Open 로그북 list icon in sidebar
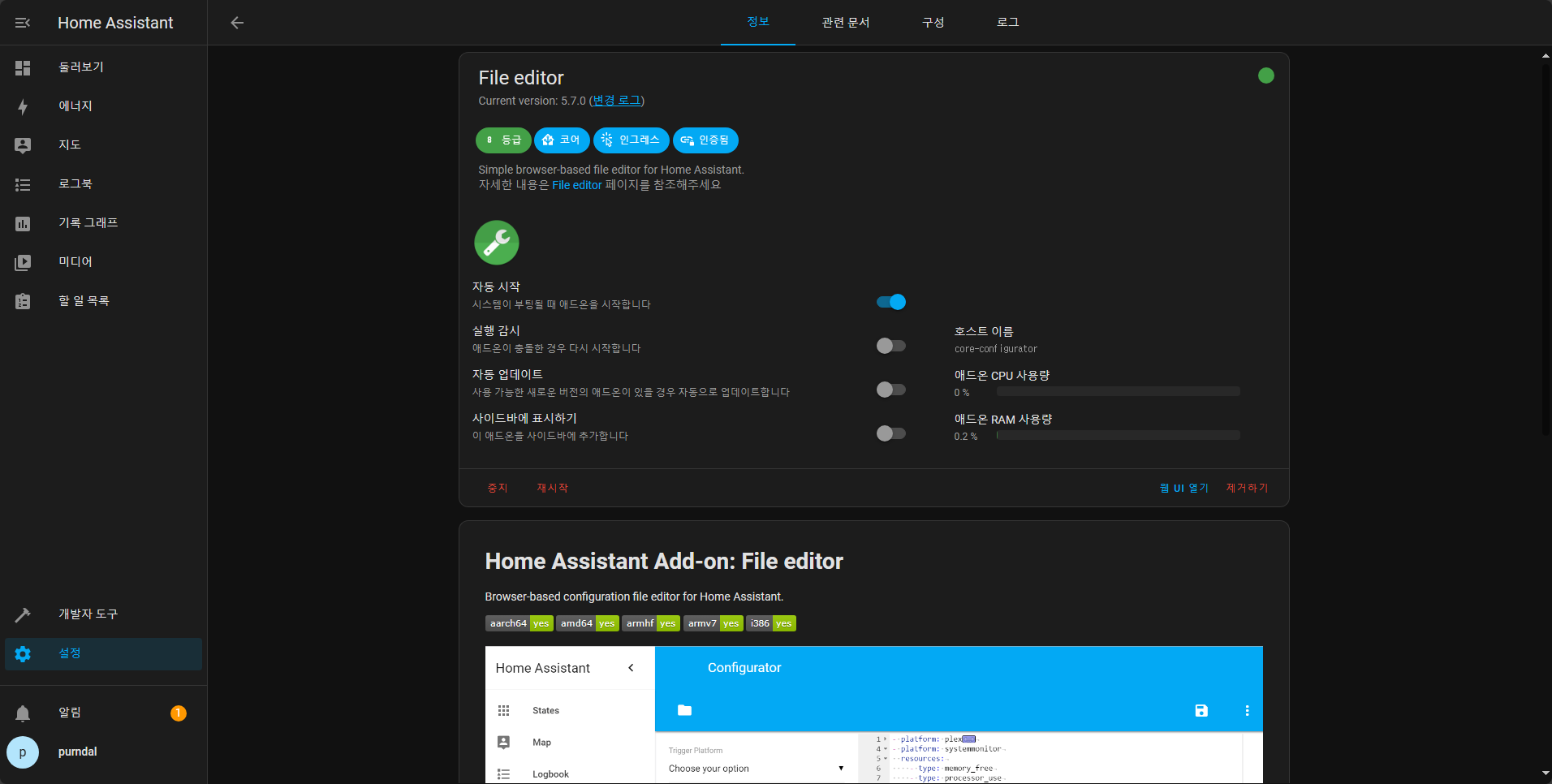The width and height of the screenshot is (1552, 784). click(x=23, y=184)
